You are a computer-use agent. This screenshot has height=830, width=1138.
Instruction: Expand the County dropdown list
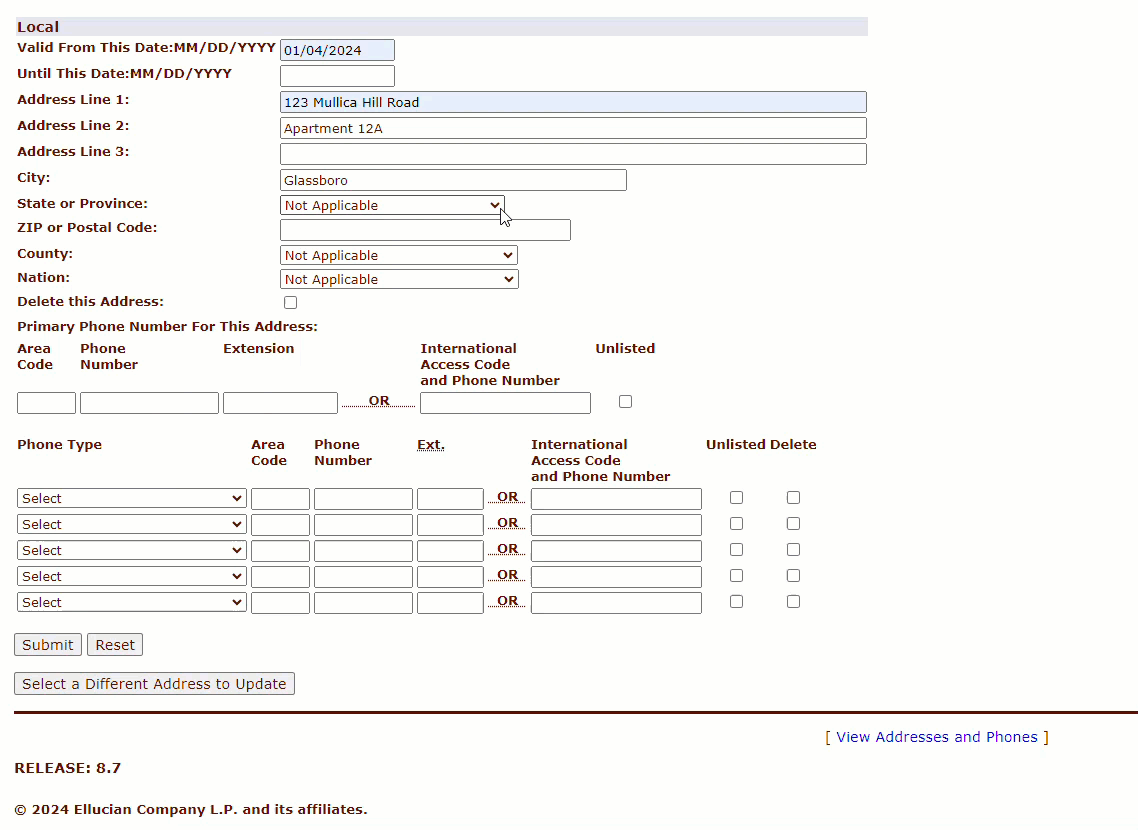(399, 256)
